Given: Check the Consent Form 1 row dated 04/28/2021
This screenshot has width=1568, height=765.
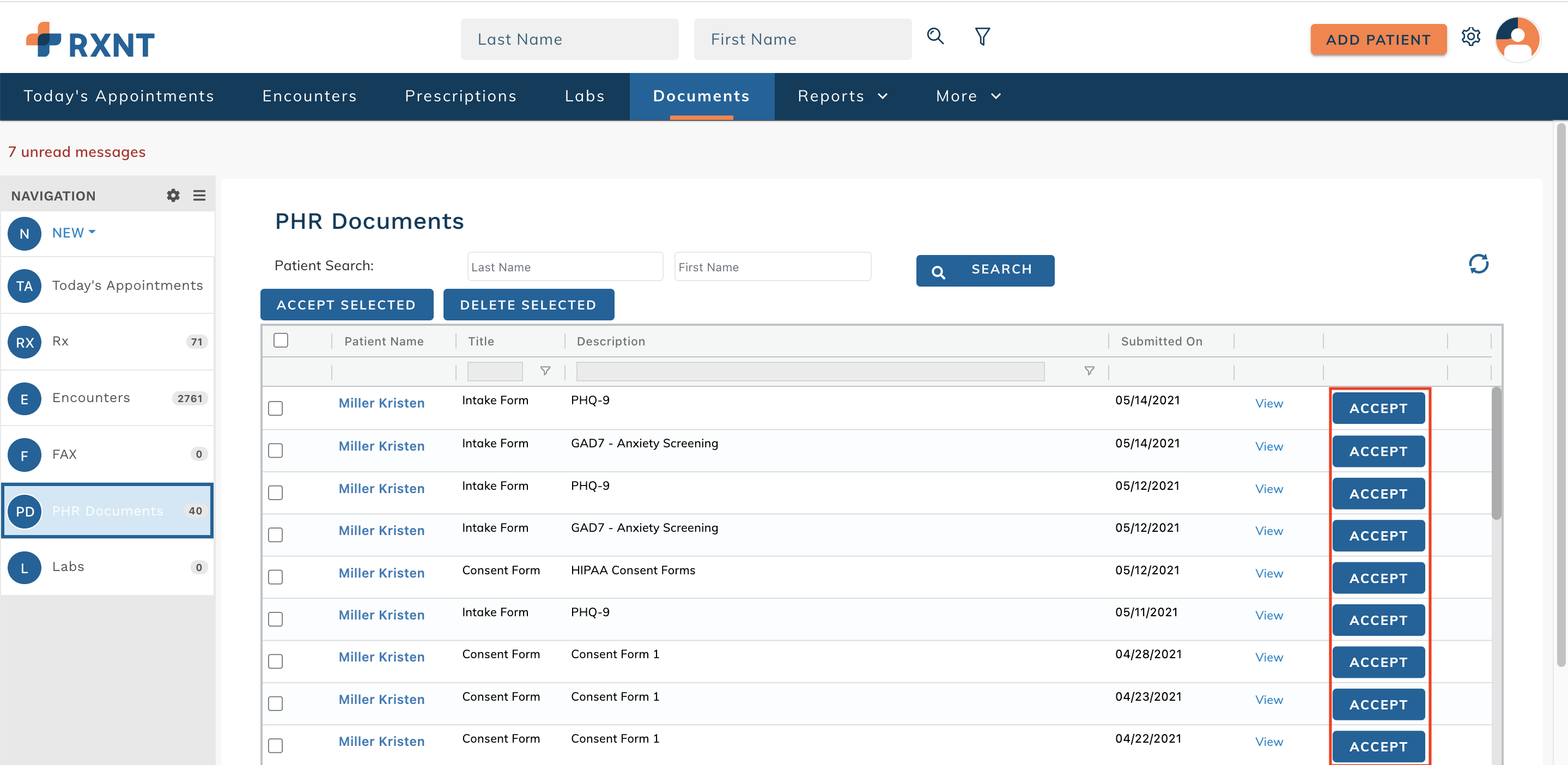Looking at the screenshot, I should coord(276,661).
